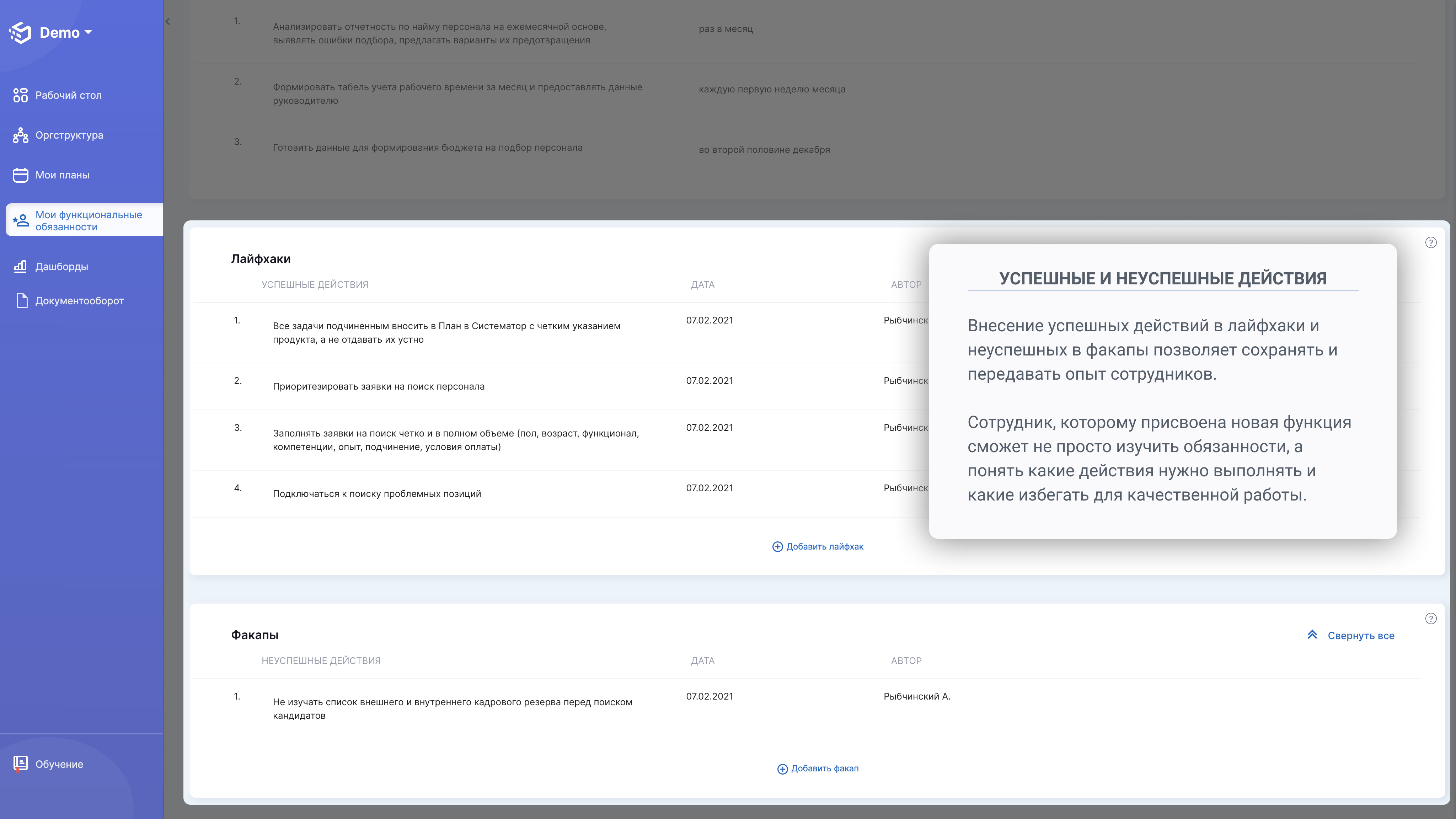Click the double-chevron collapse icon

pyautogui.click(x=1312, y=635)
